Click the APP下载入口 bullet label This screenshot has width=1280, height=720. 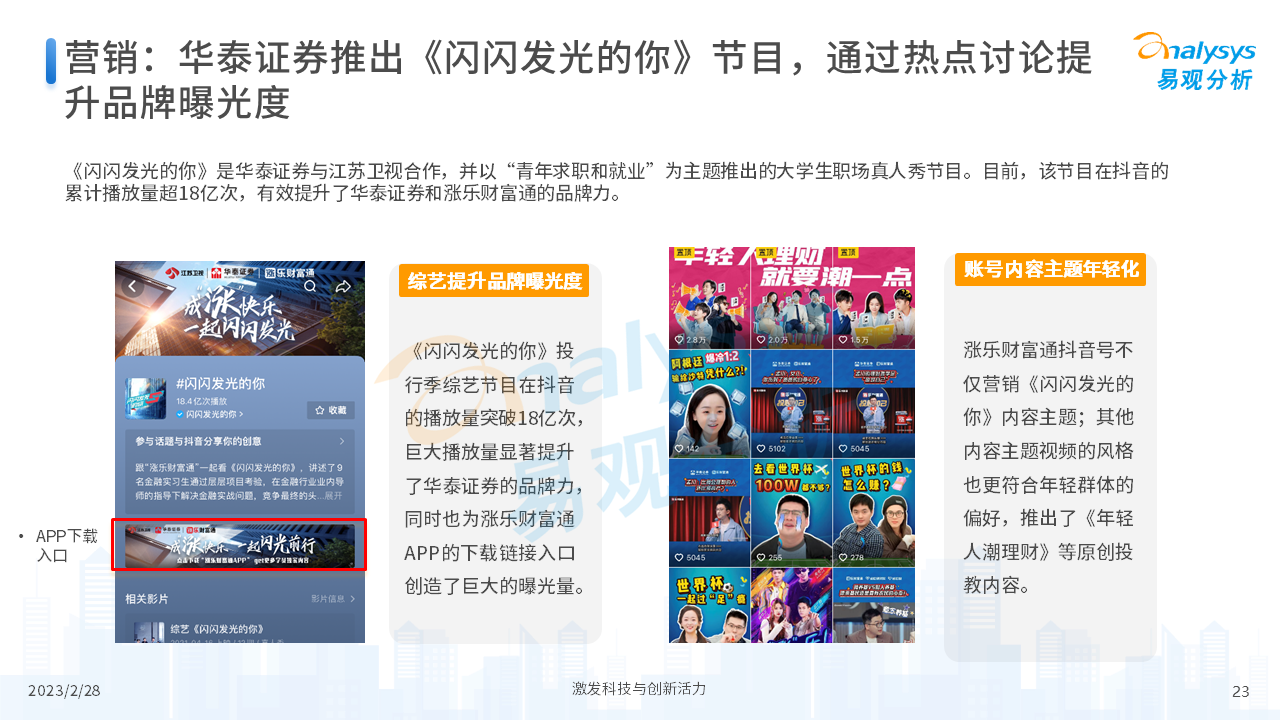click(x=66, y=545)
